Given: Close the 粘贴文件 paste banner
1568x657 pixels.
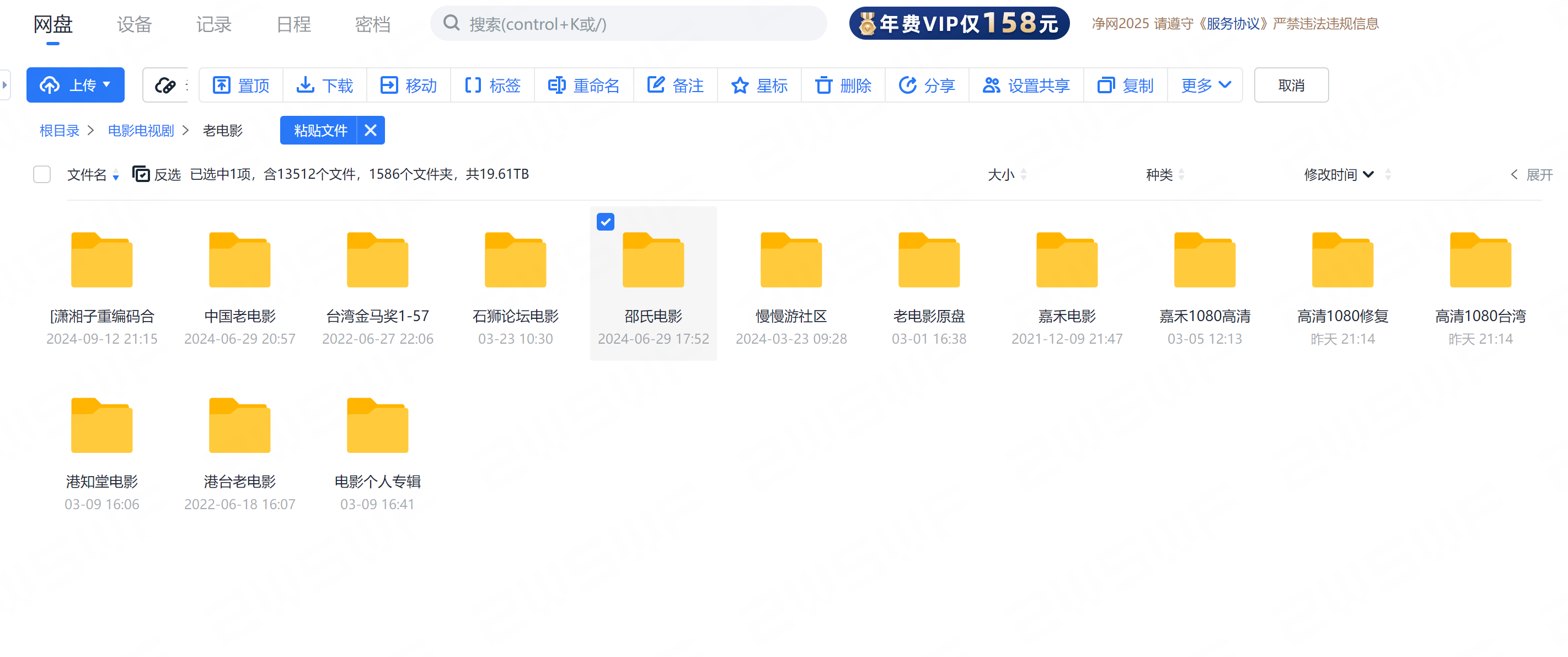Looking at the screenshot, I should tap(370, 130).
